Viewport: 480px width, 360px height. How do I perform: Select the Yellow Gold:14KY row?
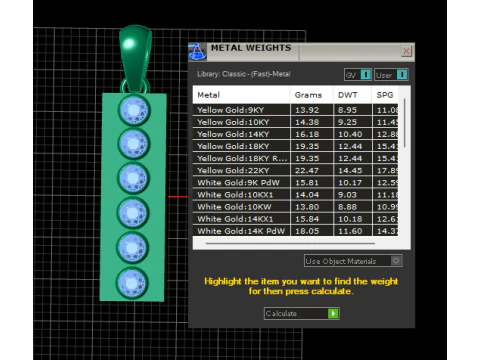point(295,134)
